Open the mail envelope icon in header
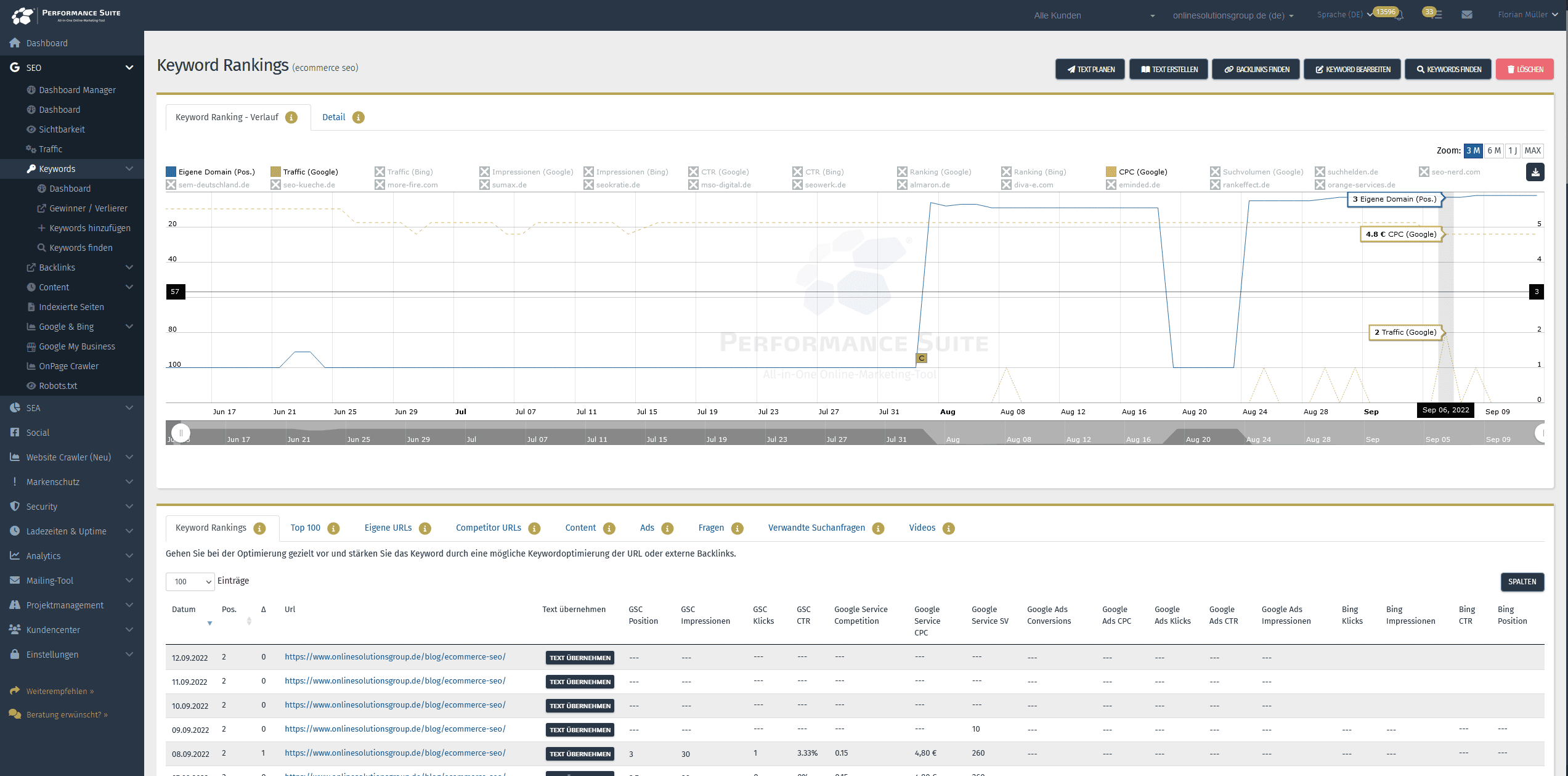1568x776 pixels. (1467, 15)
